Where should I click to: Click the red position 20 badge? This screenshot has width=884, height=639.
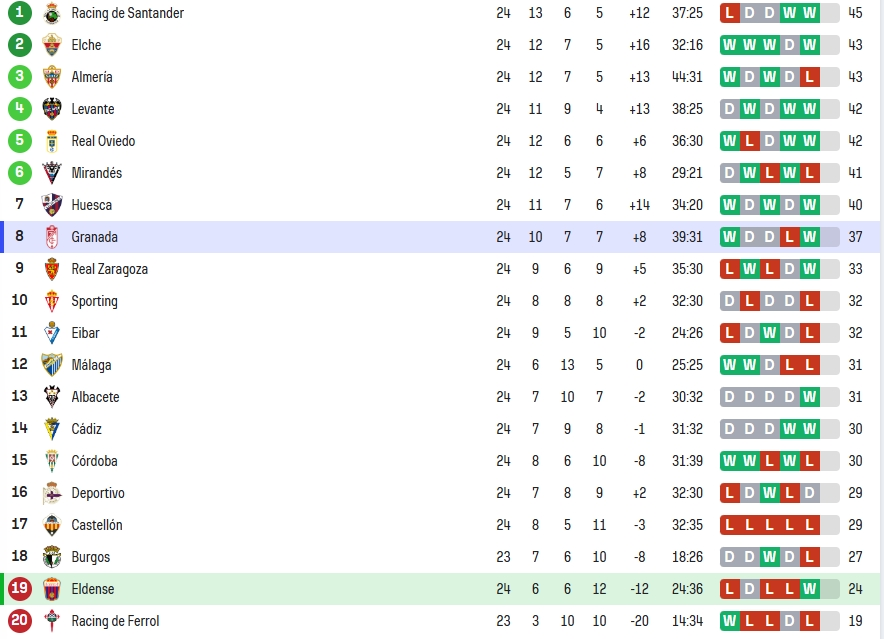[x=20, y=621]
